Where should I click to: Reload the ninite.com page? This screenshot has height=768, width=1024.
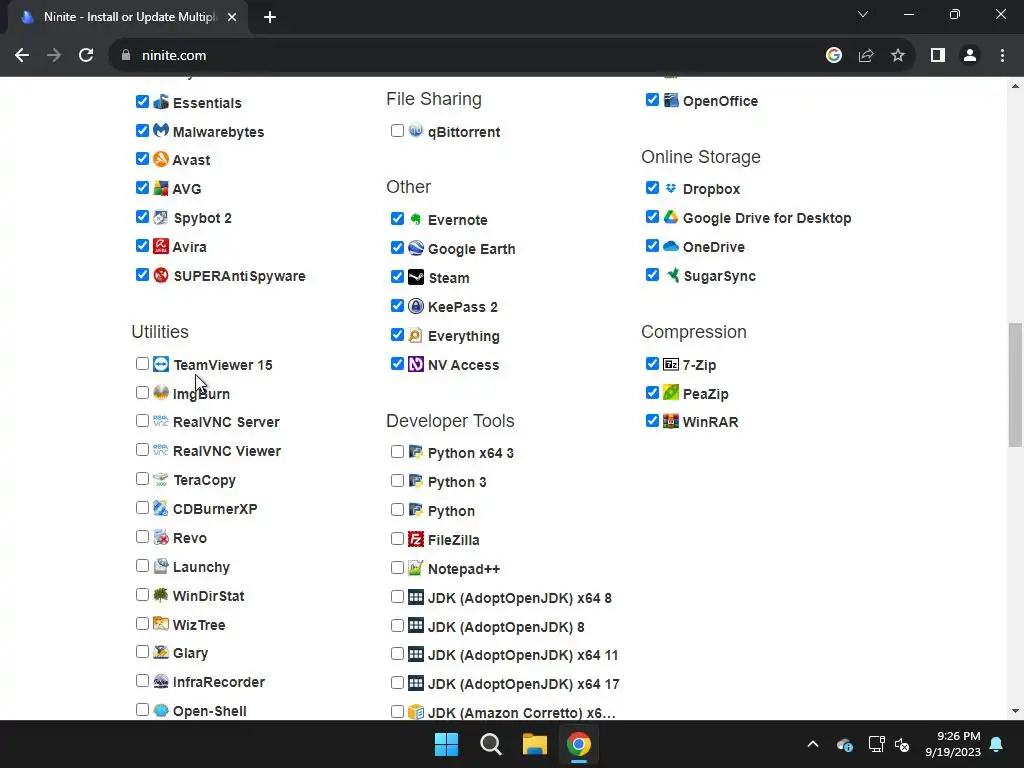tap(86, 55)
